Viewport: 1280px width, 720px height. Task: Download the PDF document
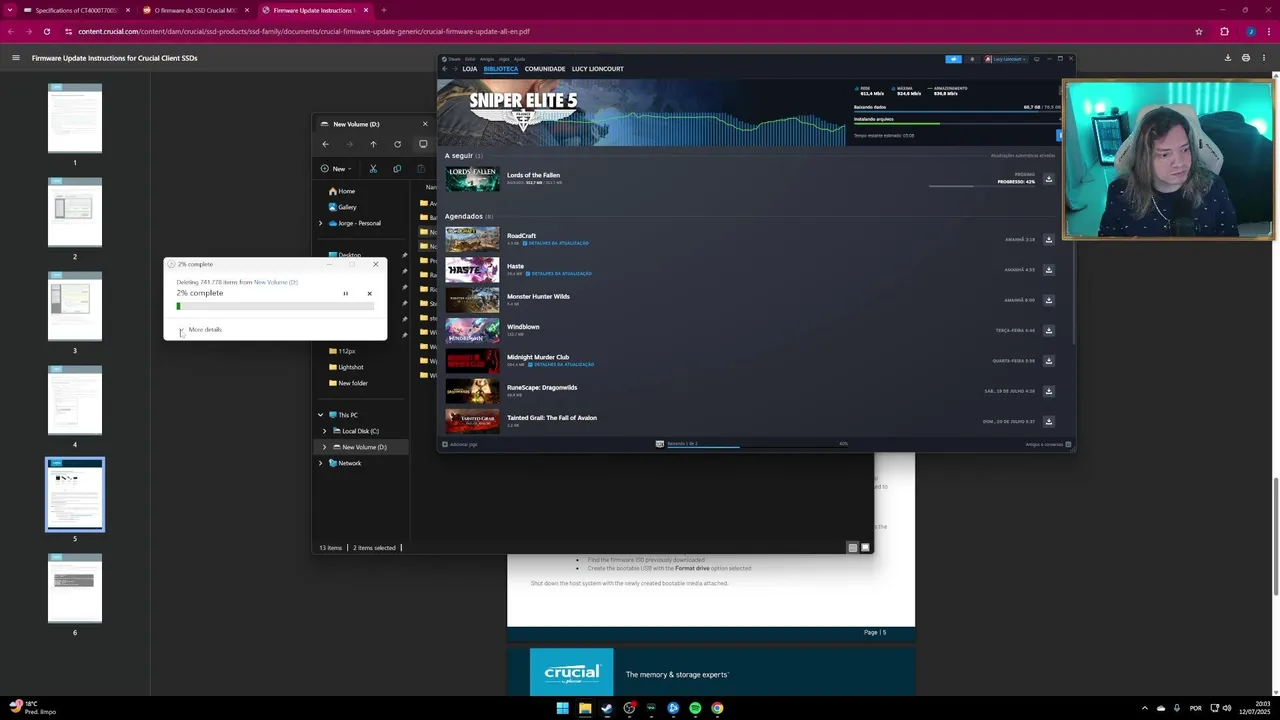[1227, 58]
